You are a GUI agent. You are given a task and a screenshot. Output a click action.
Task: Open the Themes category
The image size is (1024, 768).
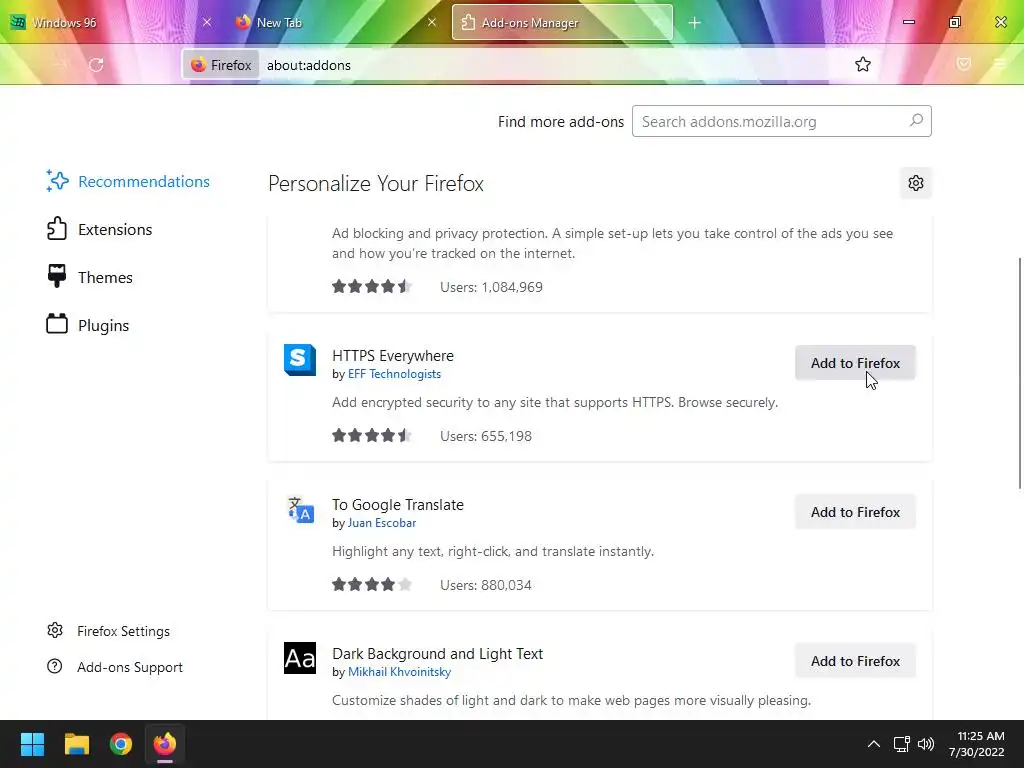tap(89, 278)
